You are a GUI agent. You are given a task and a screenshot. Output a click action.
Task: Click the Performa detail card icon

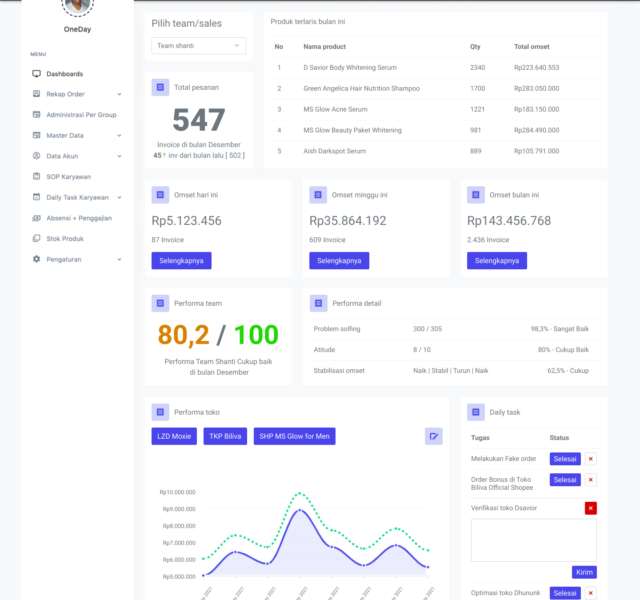[318, 303]
